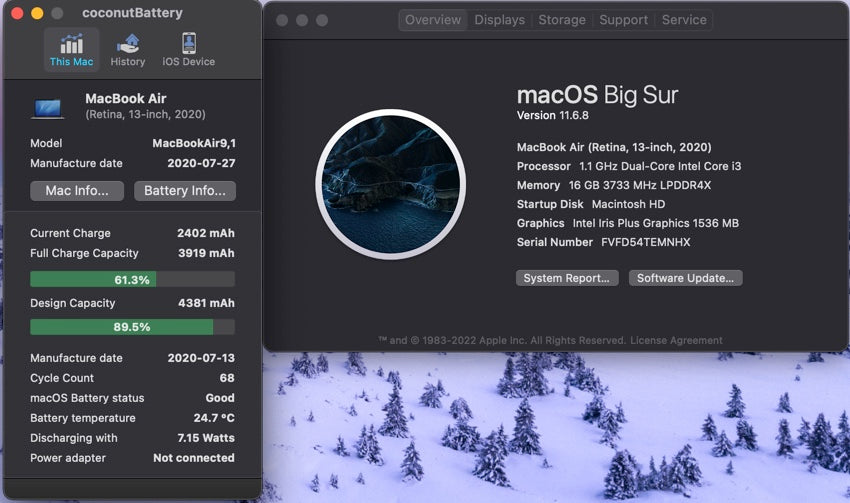Close the coconutBattery window
The image size is (850, 503).
[x=17, y=13]
